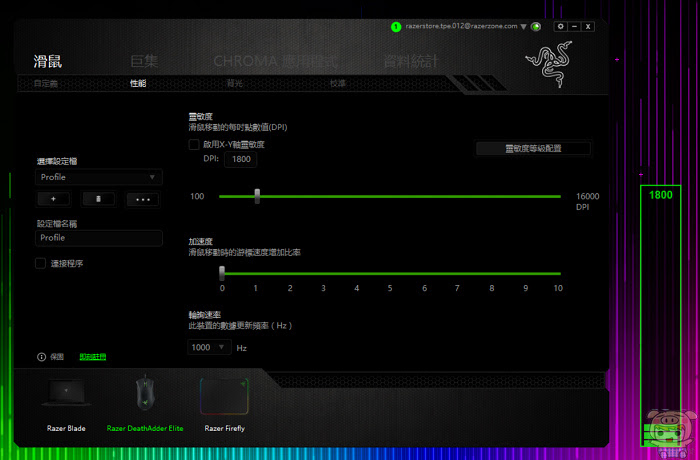Viewport: 700px width, 460px height.
Task: Open the 背光 lighting subtab
Action: click(x=234, y=84)
